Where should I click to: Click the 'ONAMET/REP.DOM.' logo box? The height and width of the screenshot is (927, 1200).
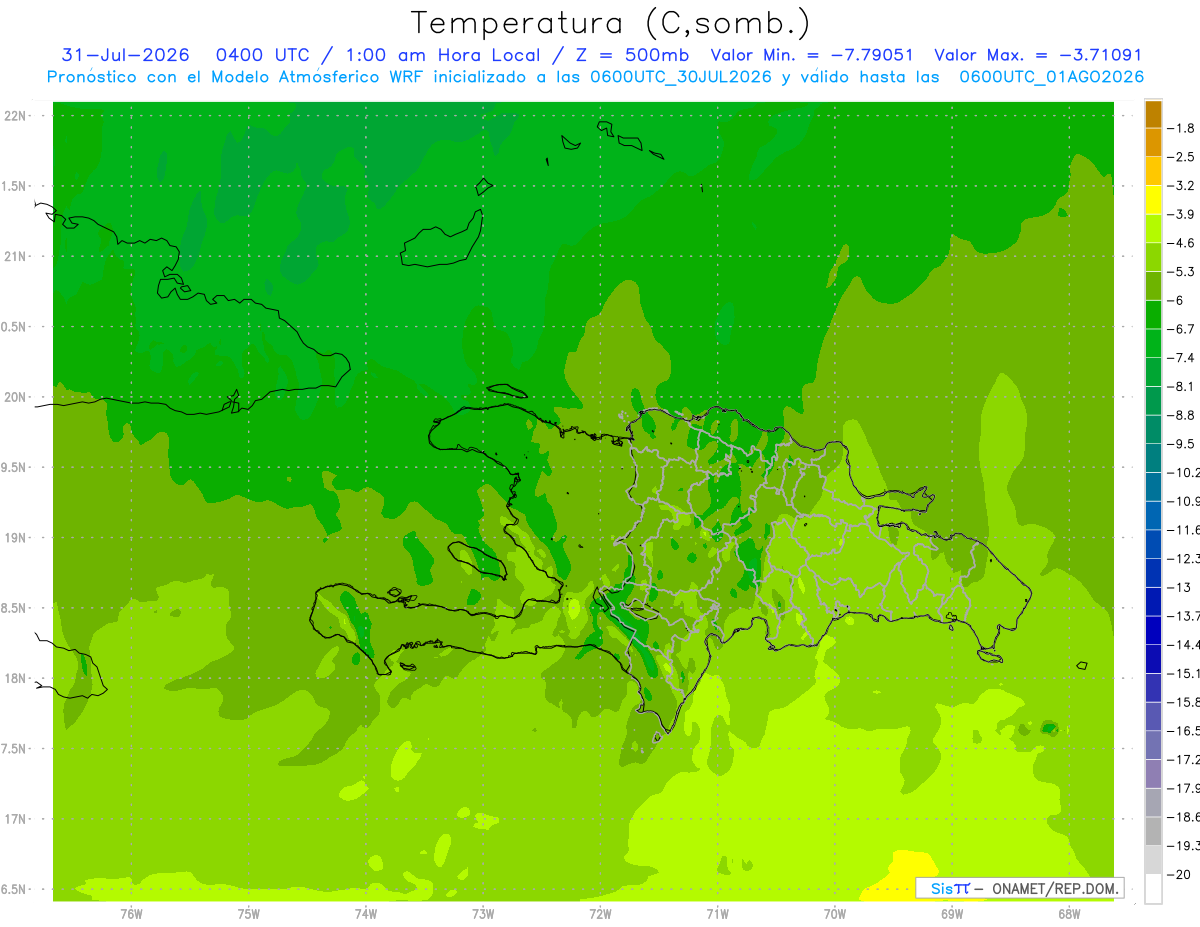[1019, 888]
